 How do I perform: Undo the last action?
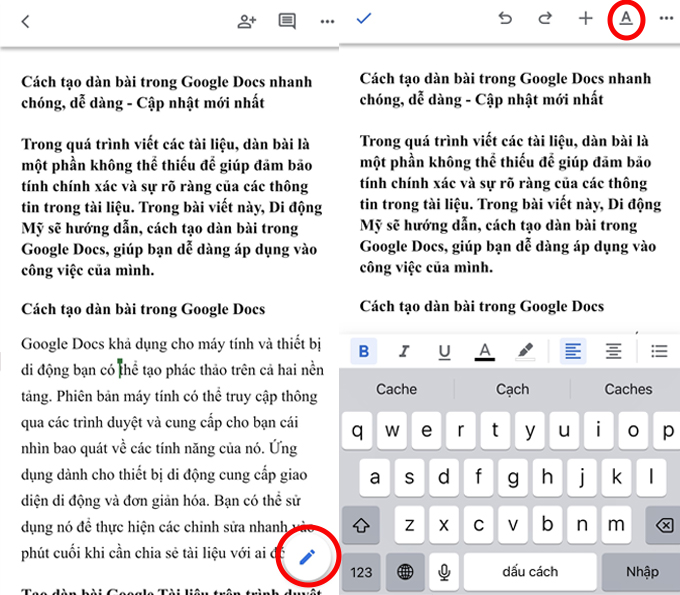tap(505, 18)
